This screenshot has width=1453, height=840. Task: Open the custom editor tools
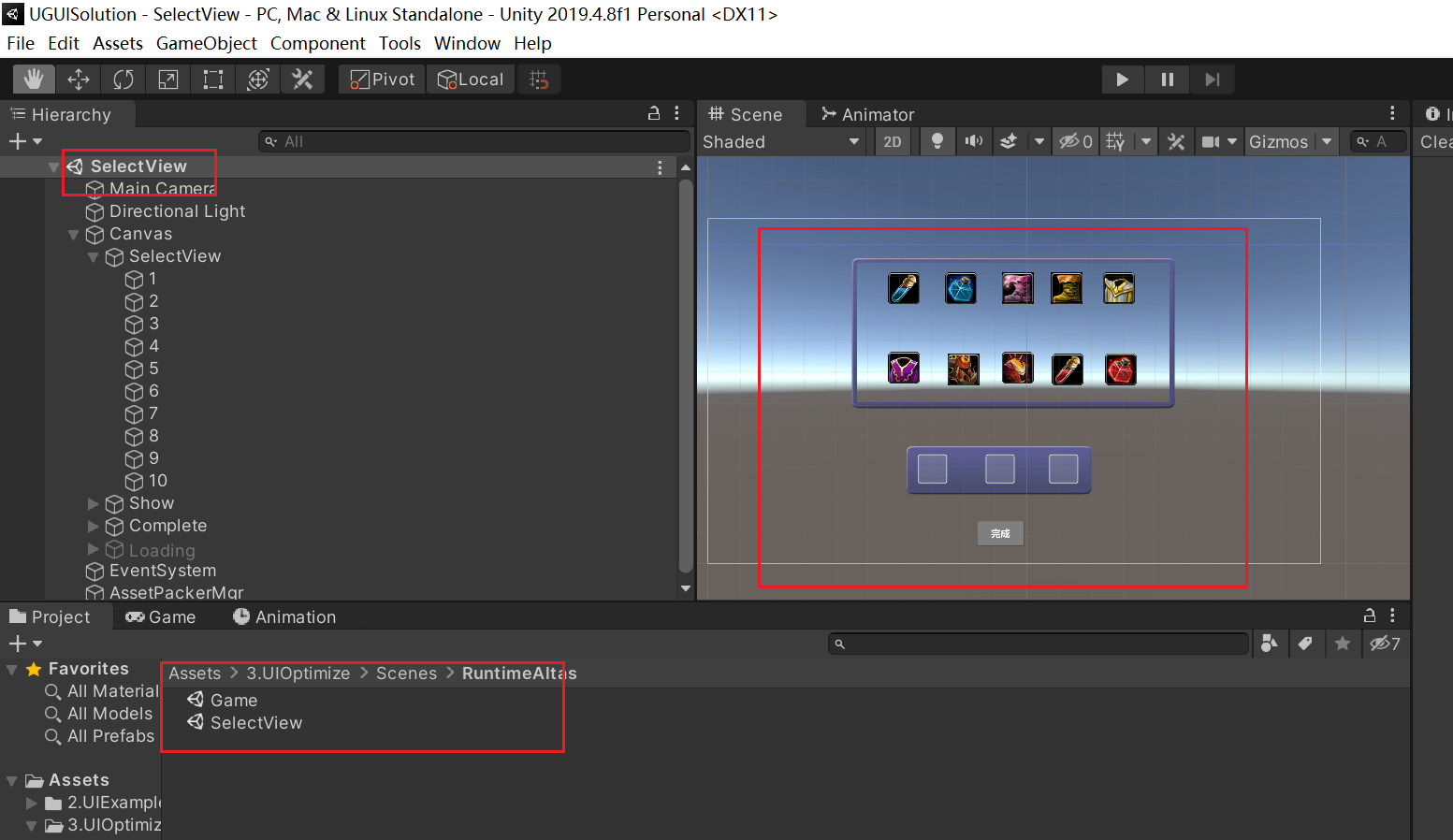pos(302,80)
